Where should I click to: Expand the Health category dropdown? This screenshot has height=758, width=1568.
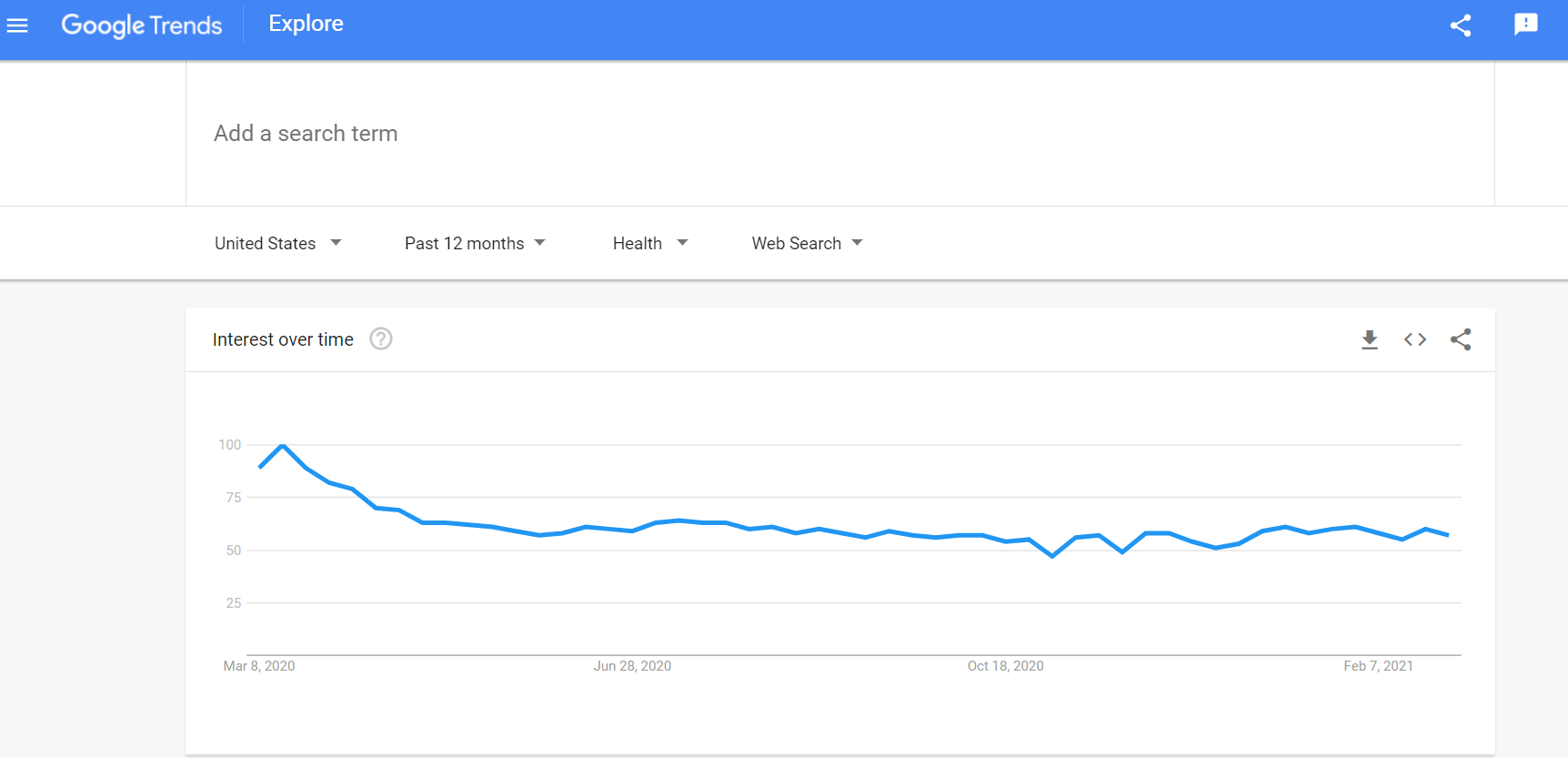[x=650, y=243]
